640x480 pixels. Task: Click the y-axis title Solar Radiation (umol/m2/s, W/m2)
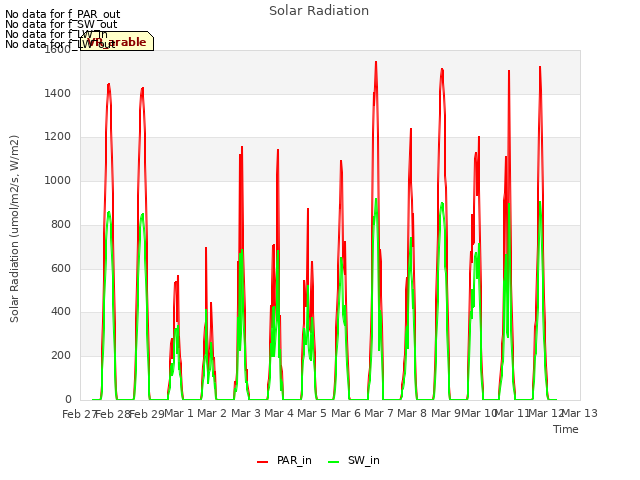click(x=14, y=229)
